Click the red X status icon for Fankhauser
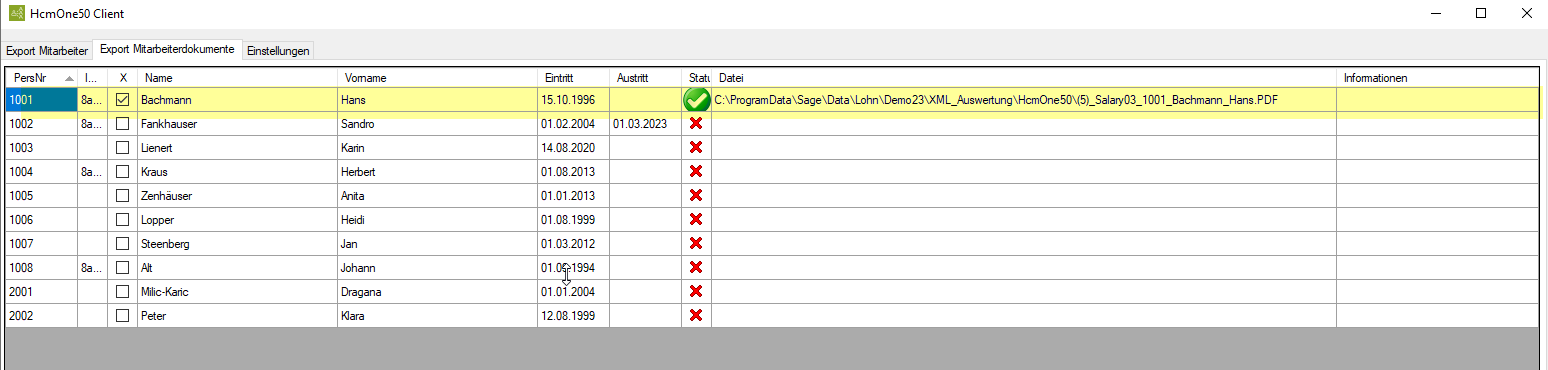The image size is (1548, 370). [696, 123]
